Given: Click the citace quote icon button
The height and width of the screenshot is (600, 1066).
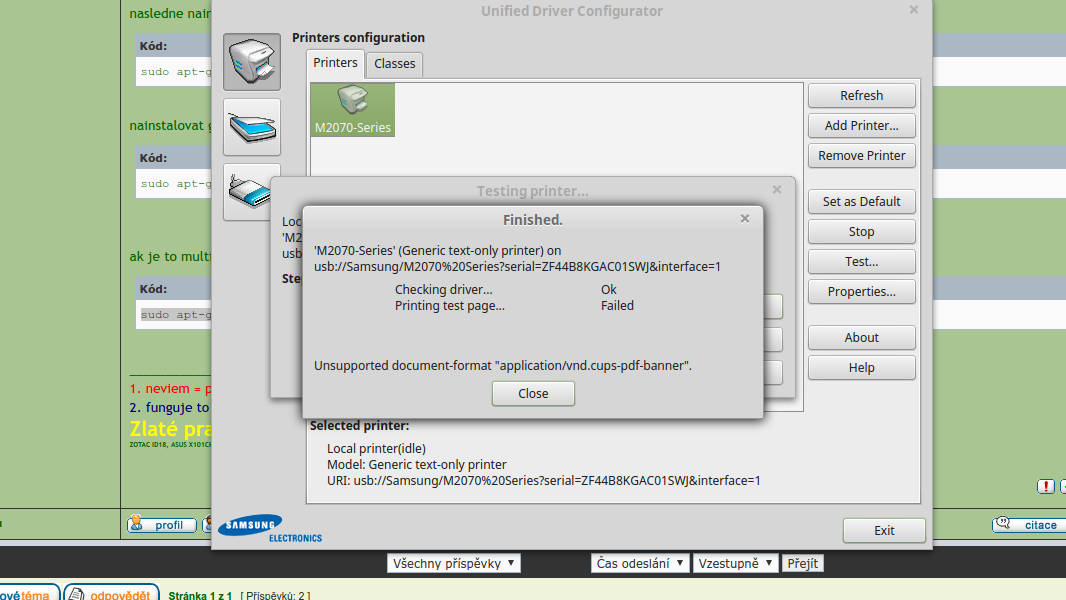Looking at the screenshot, I should pos(1028,525).
